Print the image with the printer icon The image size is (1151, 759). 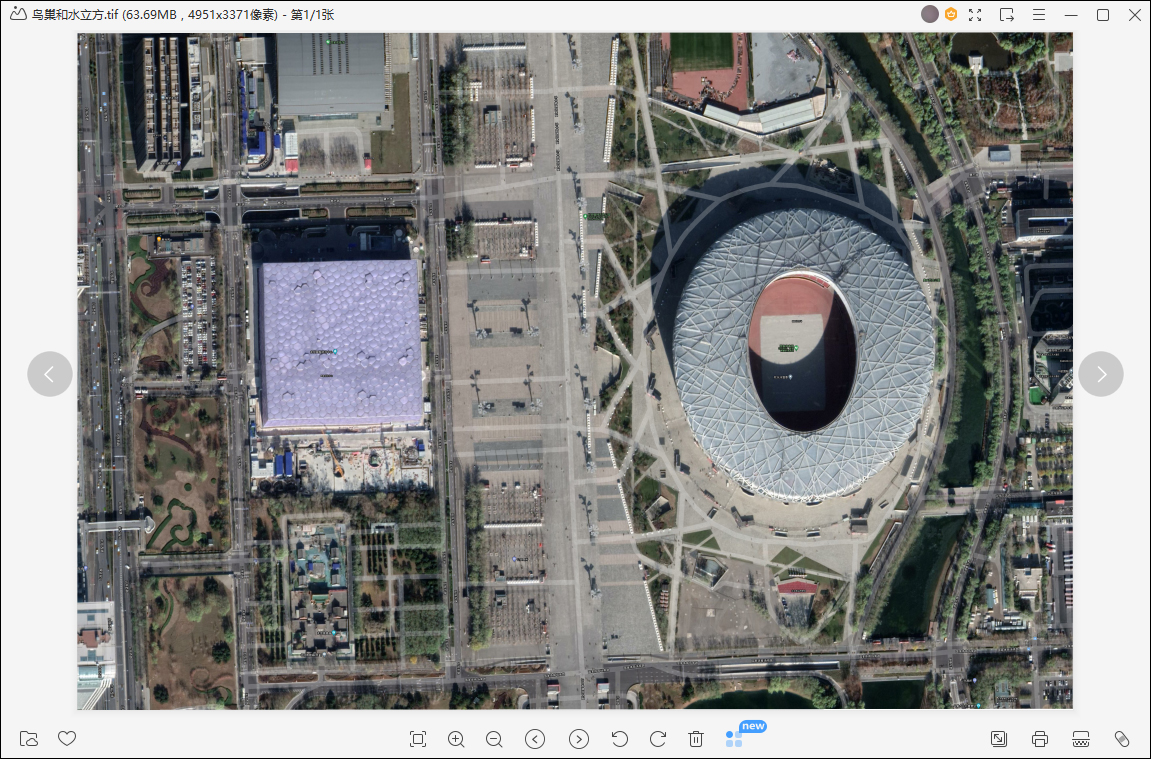1039,739
